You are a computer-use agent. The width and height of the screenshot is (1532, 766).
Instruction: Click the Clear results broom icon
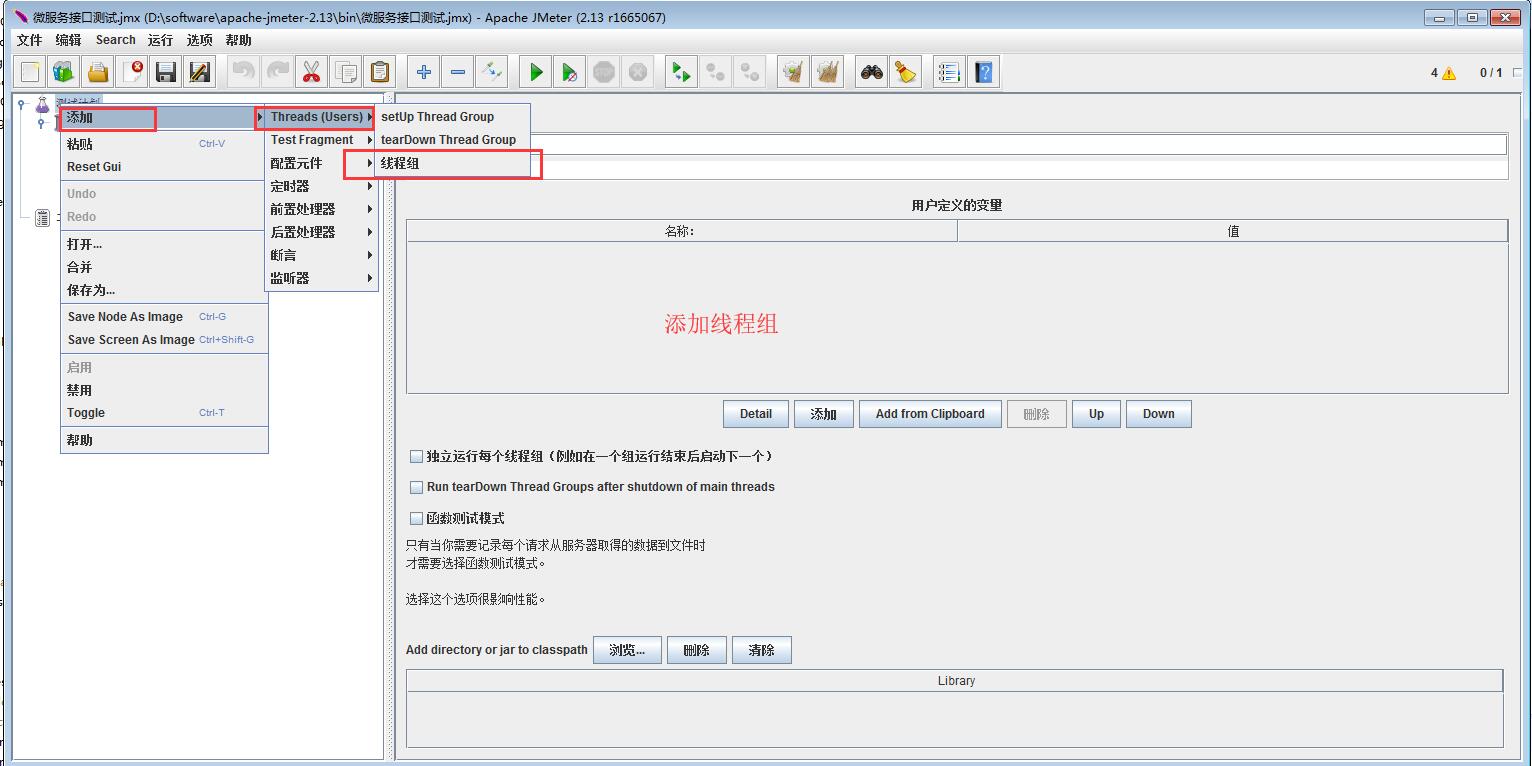tap(794, 72)
